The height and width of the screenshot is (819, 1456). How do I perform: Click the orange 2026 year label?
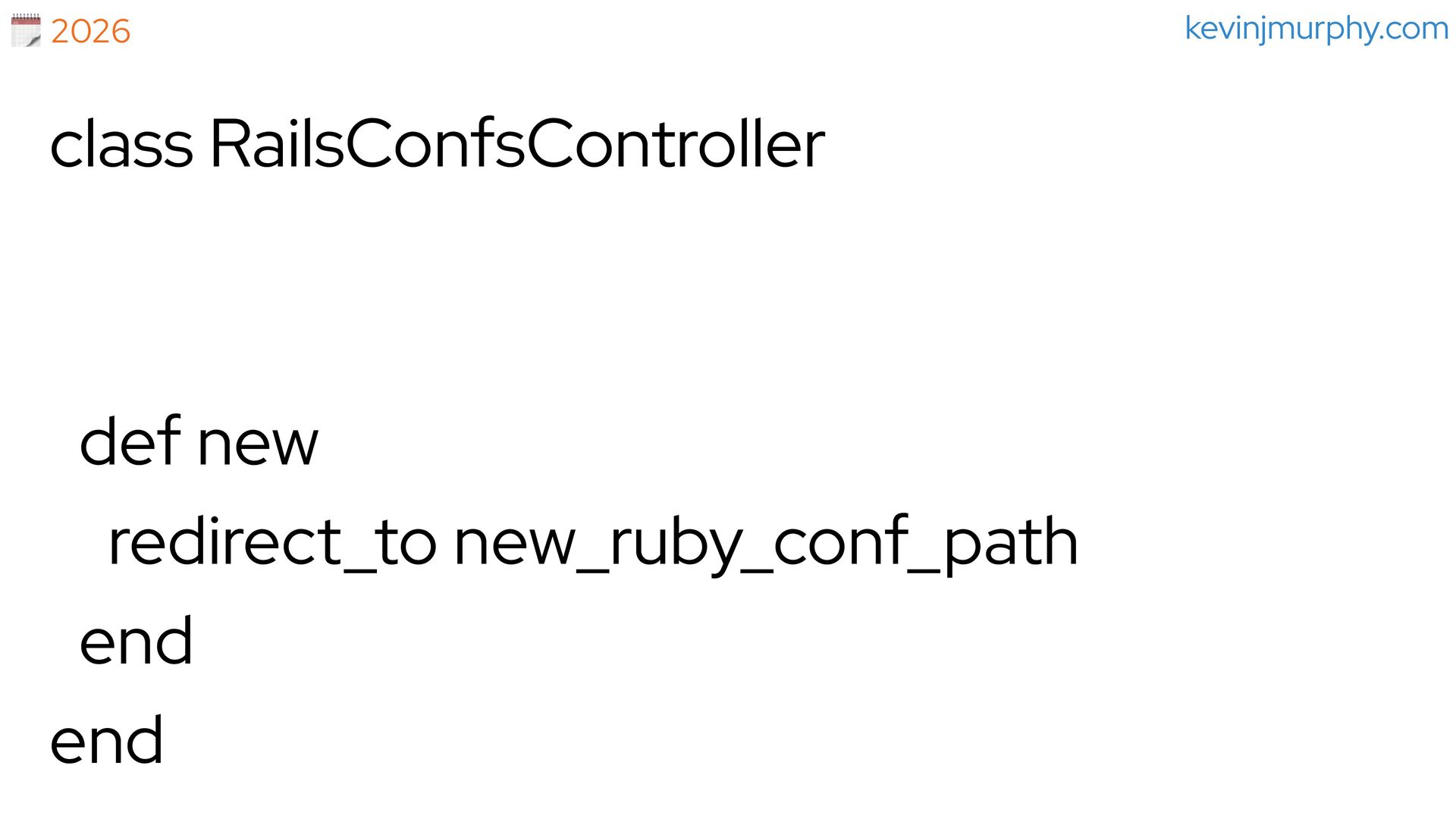(90, 32)
